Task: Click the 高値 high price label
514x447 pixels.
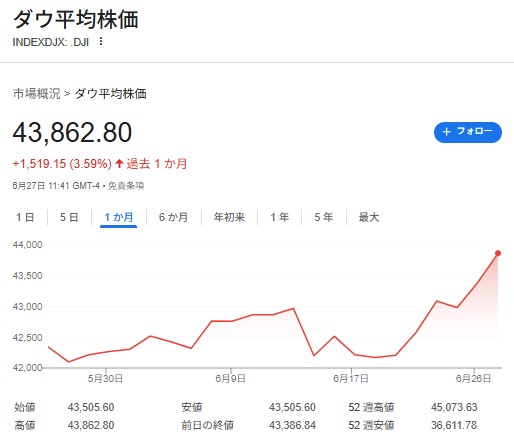Action: point(25,425)
